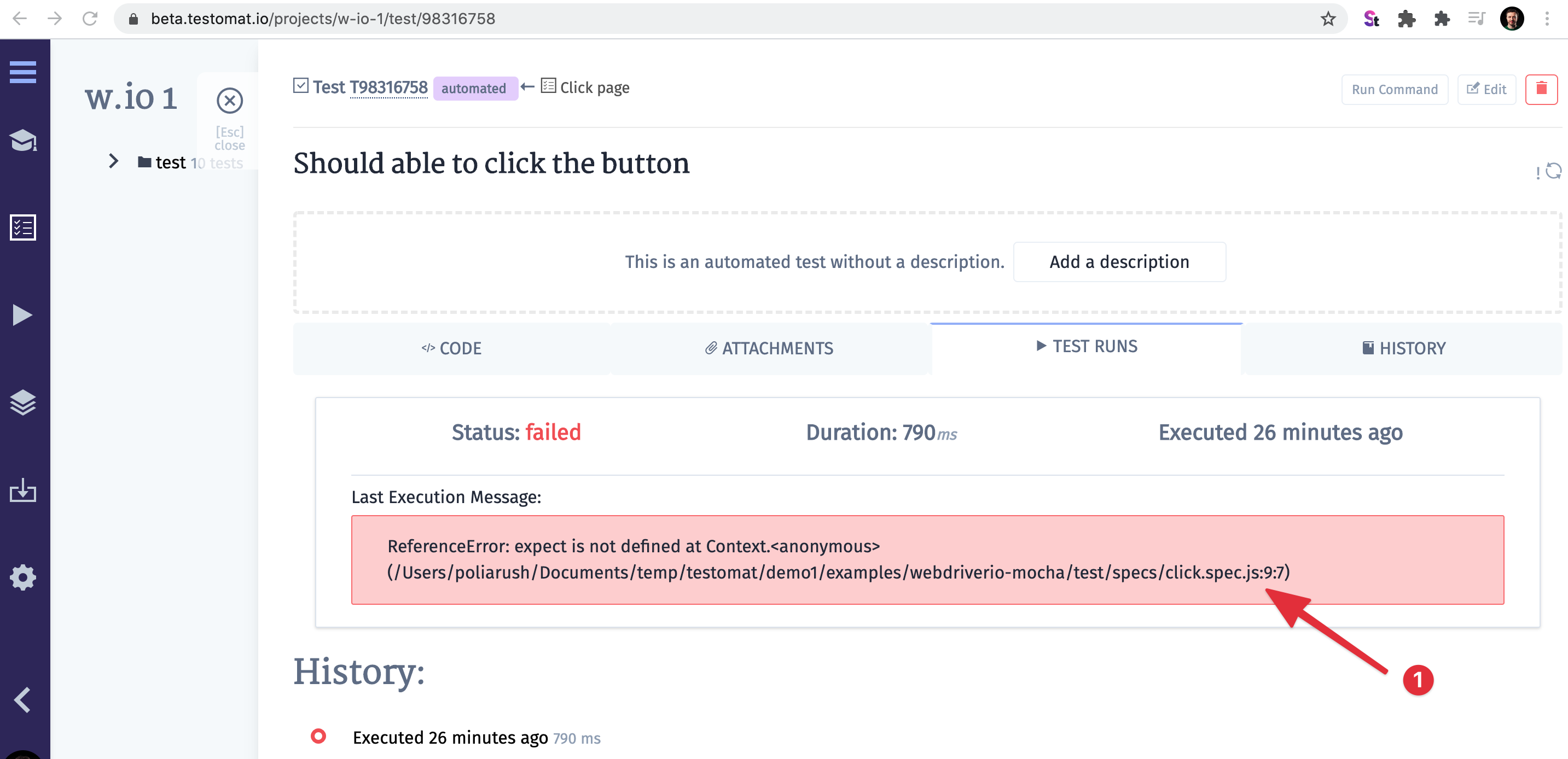Click the retry/refresh icon near test title
Image resolution: width=1568 pixels, height=759 pixels.
[1552, 171]
